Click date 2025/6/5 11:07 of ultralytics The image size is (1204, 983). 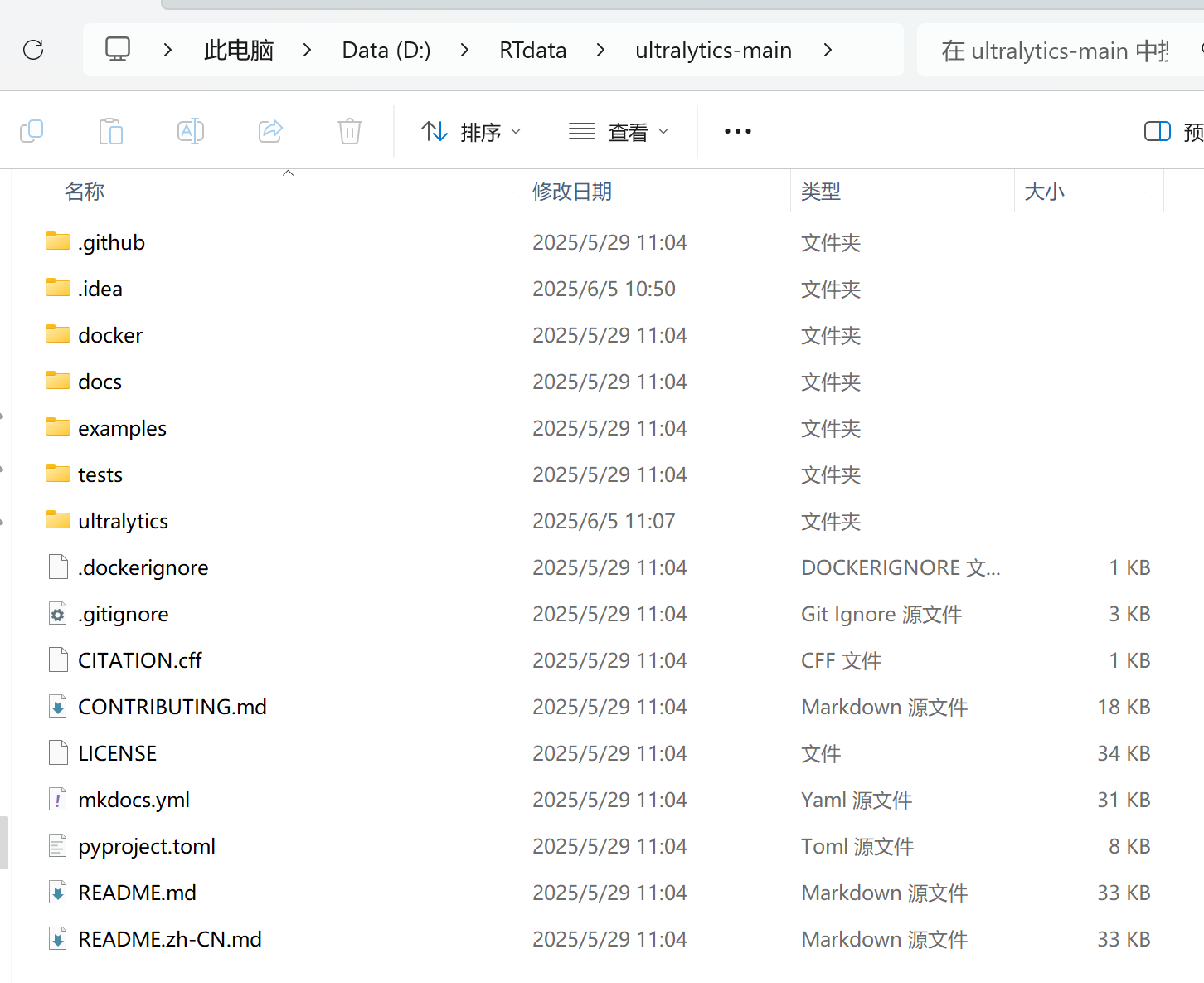pyautogui.click(x=604, y=521)
